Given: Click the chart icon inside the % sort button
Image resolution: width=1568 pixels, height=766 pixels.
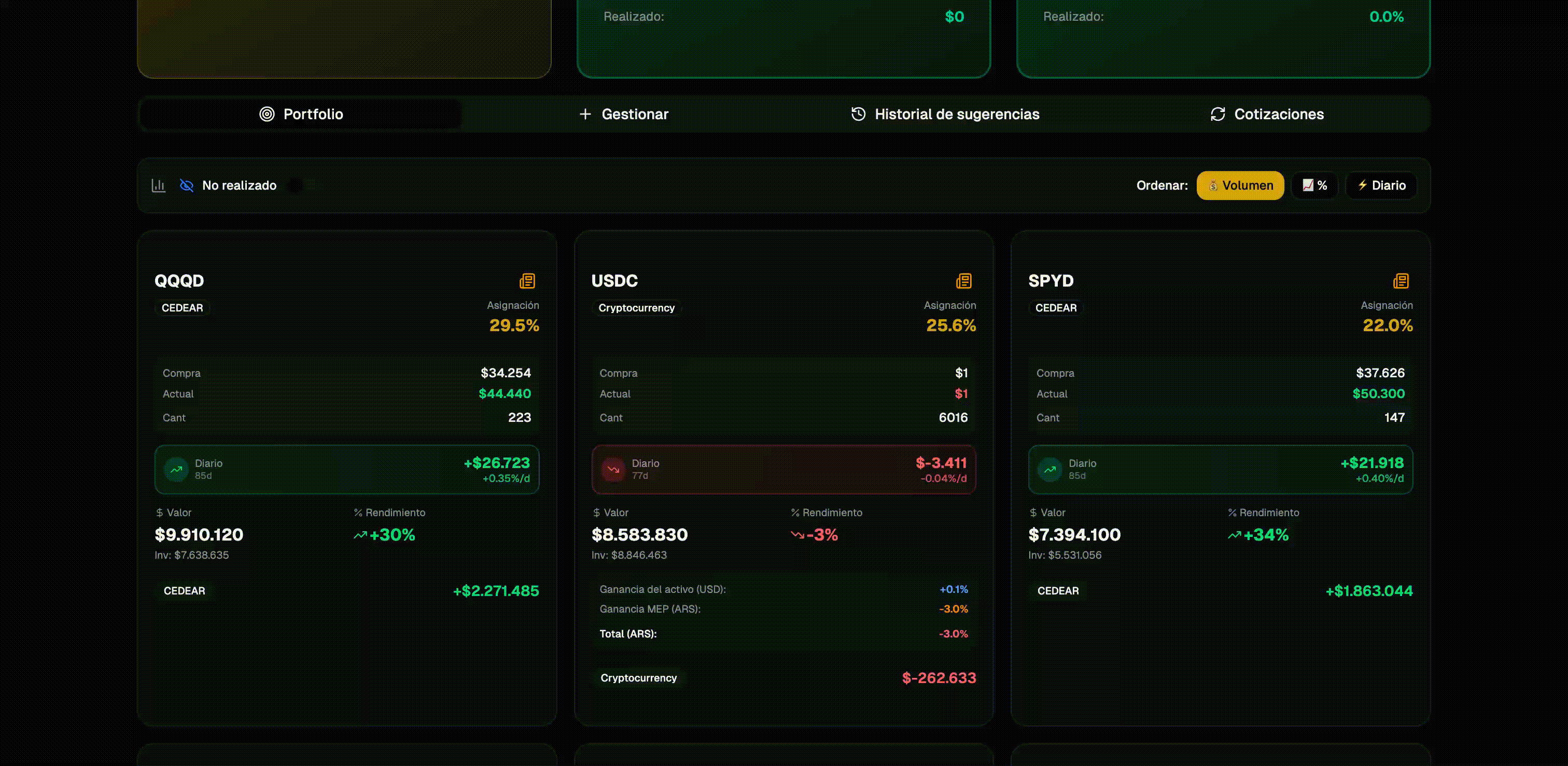Looking at the screenshot, I should [1308, 186].
